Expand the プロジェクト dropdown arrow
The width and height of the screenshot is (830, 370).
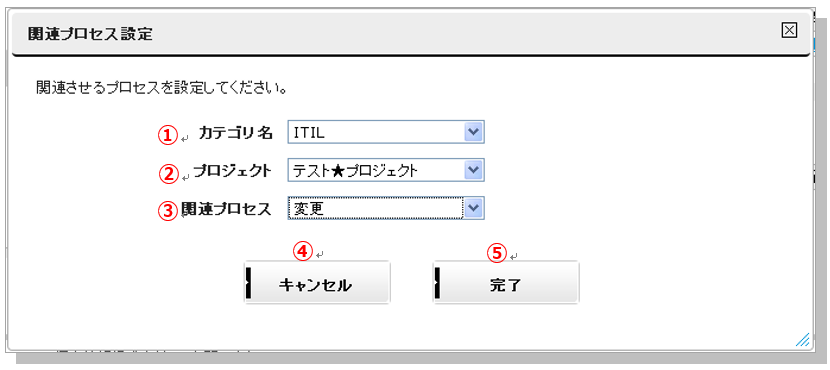(x=473, y=170)
